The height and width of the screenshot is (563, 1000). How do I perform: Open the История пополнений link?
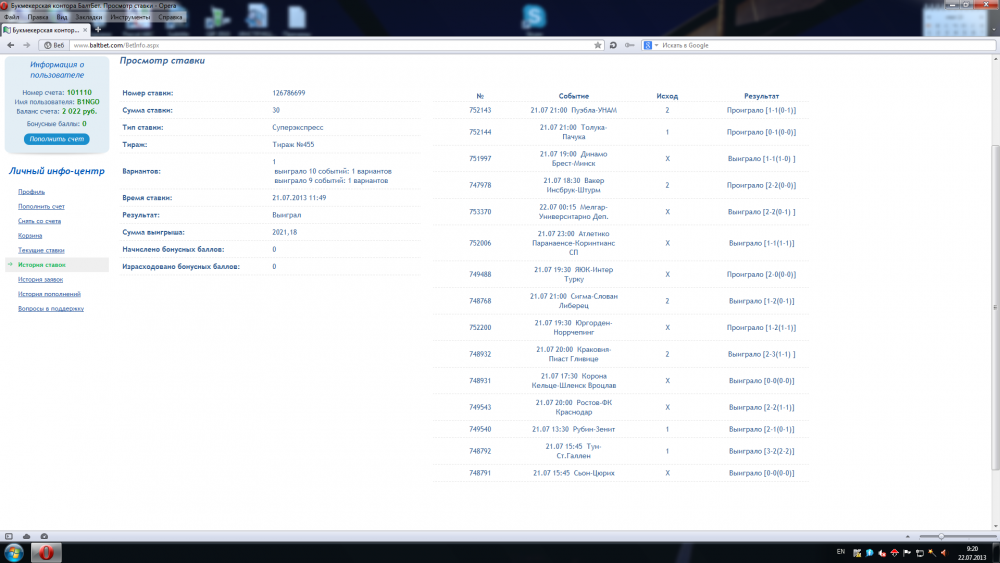(49, 294)
